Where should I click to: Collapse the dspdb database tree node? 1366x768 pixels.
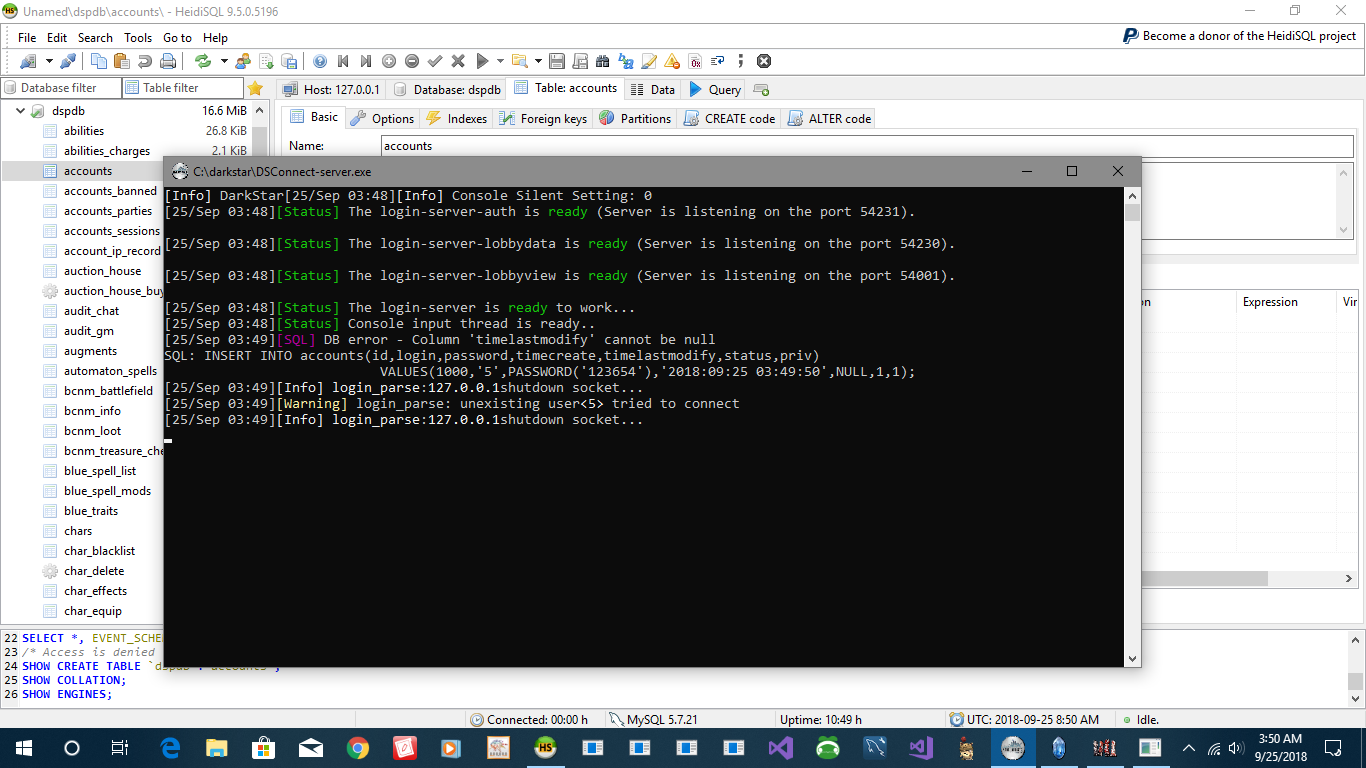(19, 111)
